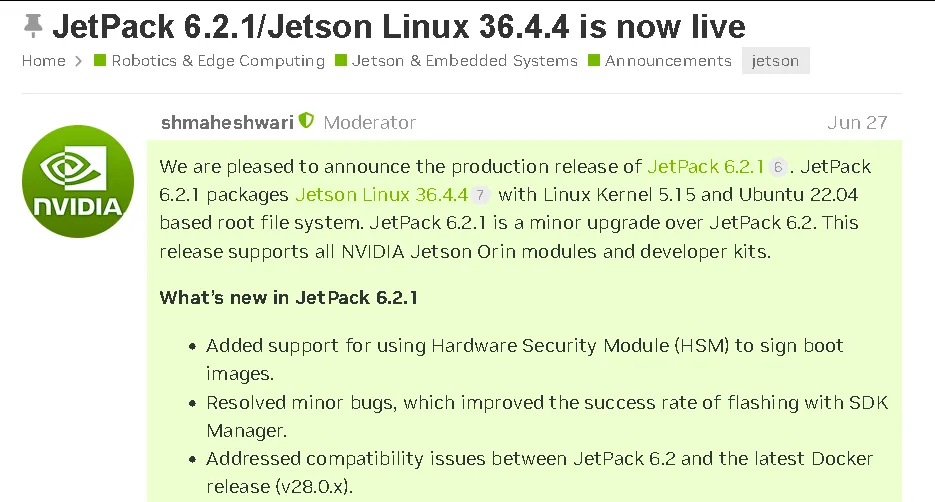Image resolution: width=935 pixels, height=502 pixels.
Task: Click the JetPack 6.2.1 link click-count badge
Action: tap(778, 167)
